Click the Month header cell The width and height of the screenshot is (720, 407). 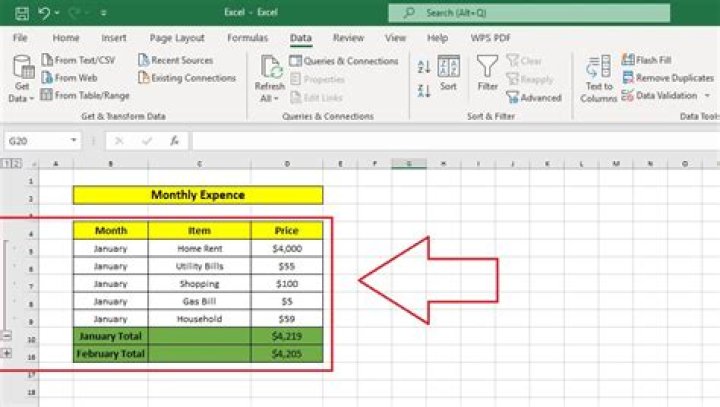(111, 231)
